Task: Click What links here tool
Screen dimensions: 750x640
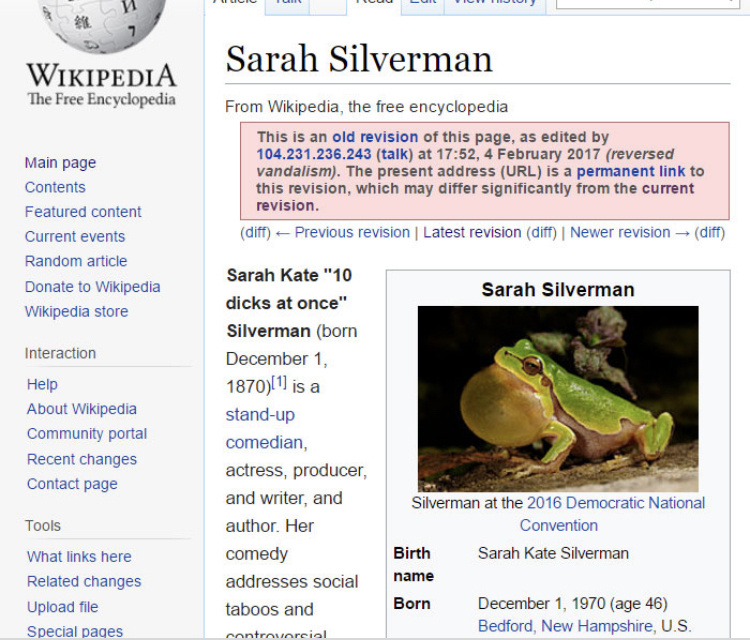Action: (79, 557)
